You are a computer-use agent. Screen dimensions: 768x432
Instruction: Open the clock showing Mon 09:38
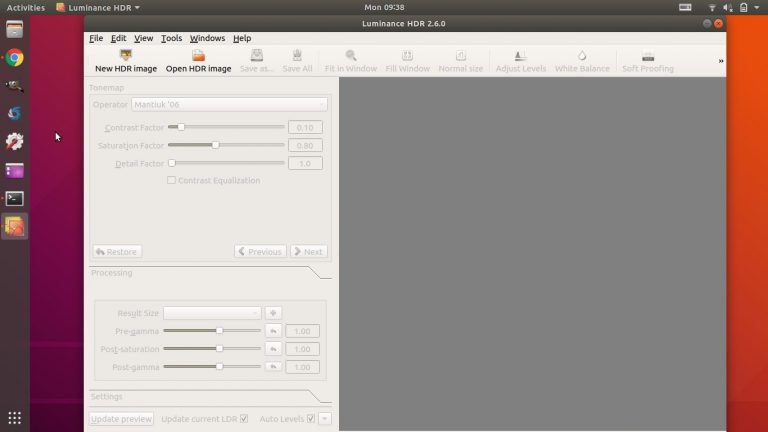click(384, 7)
